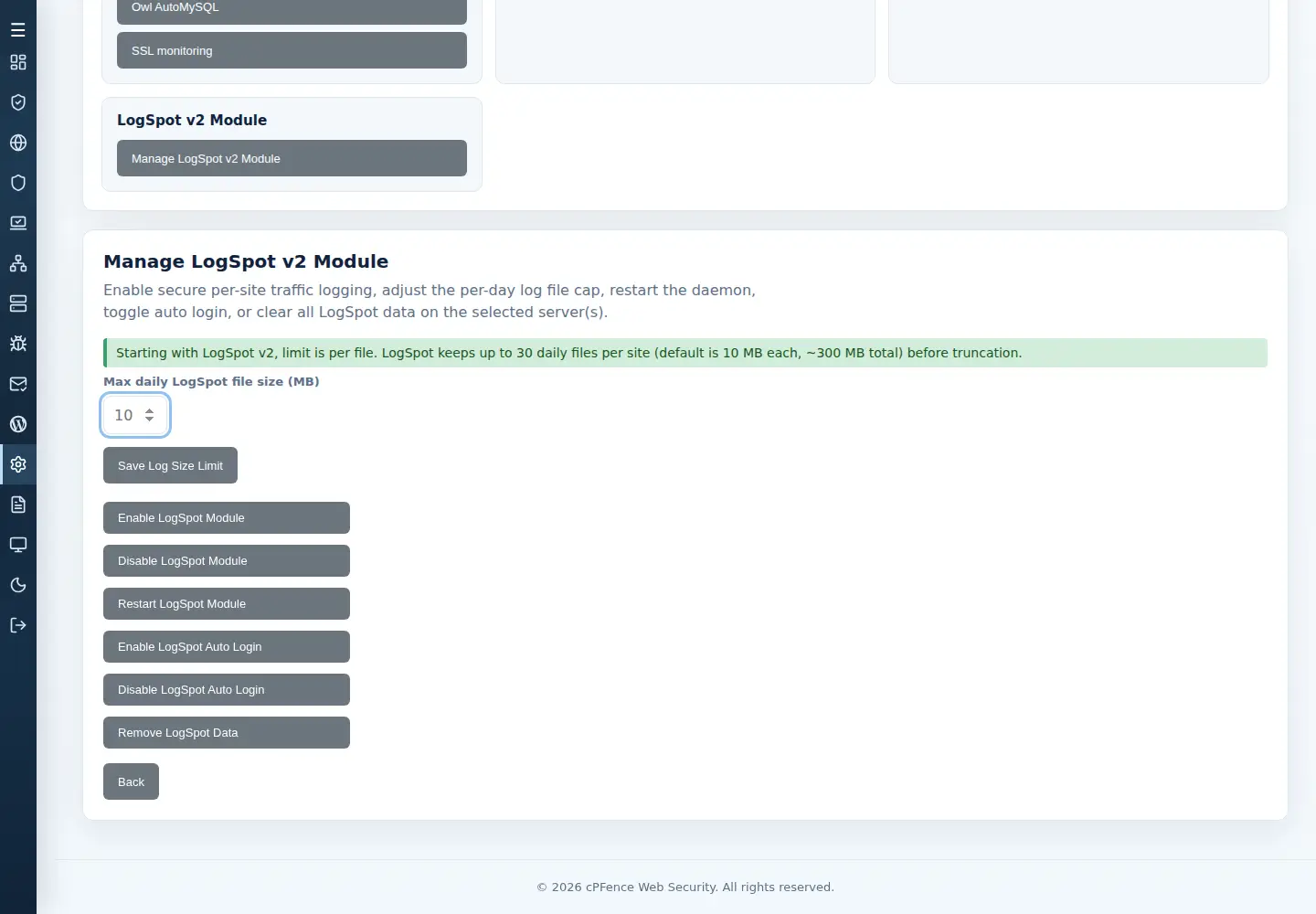Click Enable LogSpot Auto Login

click(227, 646)
